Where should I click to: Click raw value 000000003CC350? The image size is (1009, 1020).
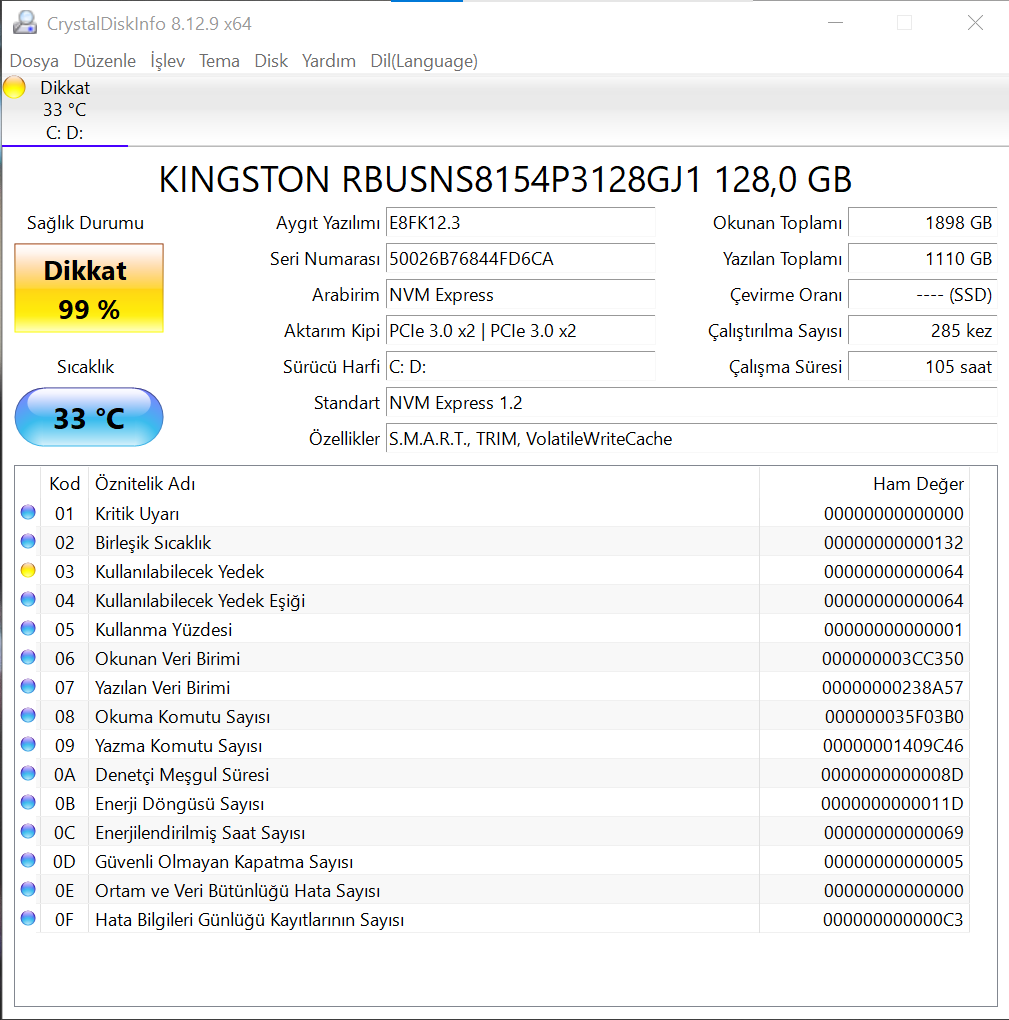pyautogui.click(x=893, y=659)
